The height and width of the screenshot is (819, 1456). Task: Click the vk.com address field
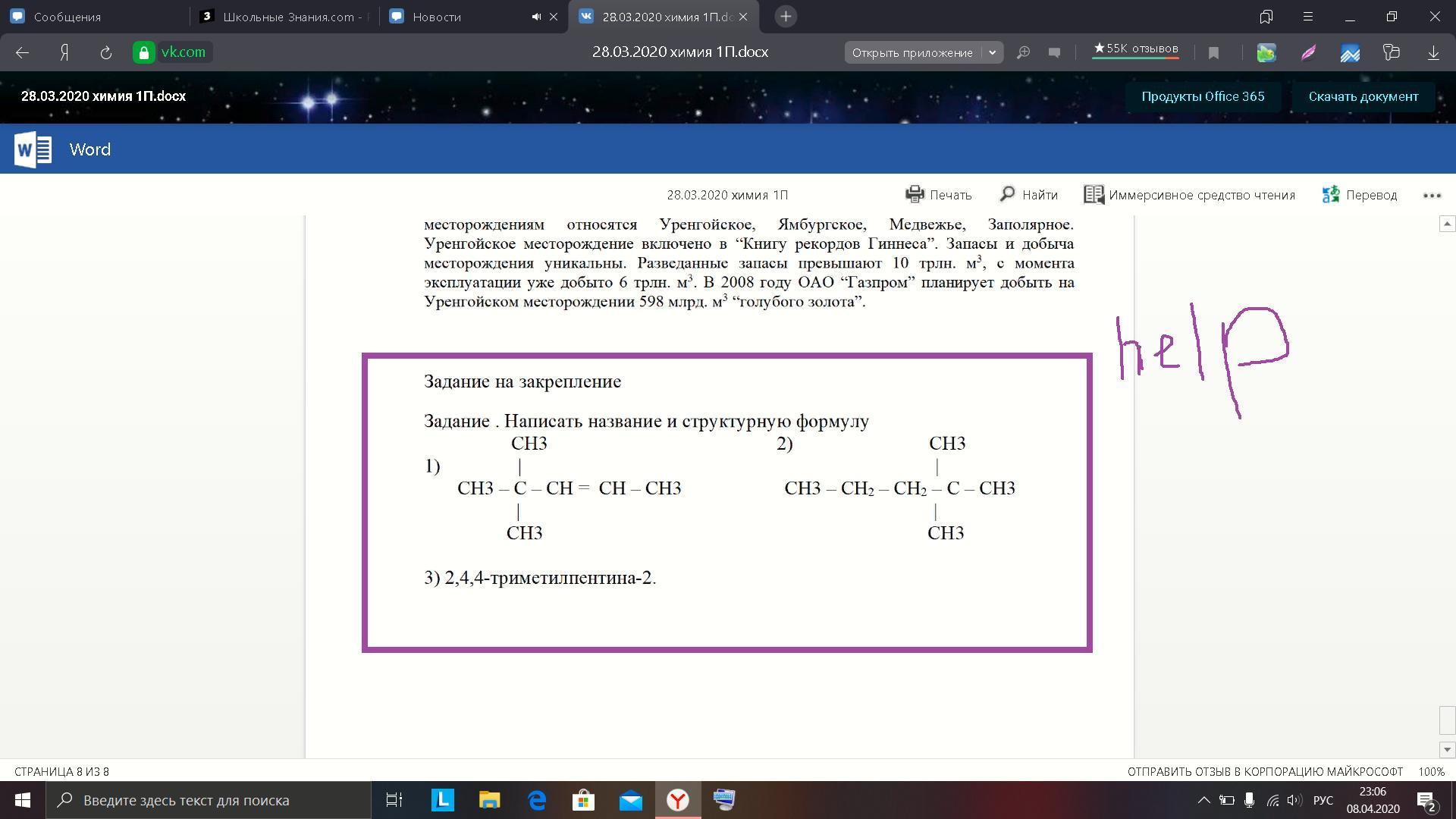click(183, 52)
